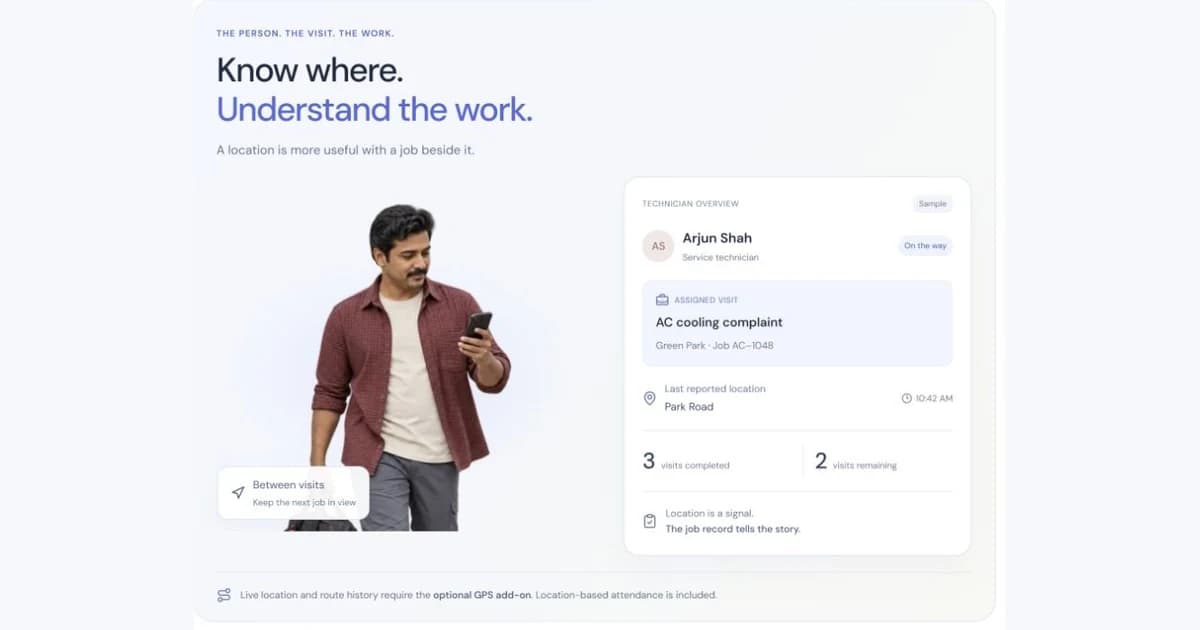Image resolution: width=1200 pixels, height=630 pixels.
Task: Open the 'optional GPS add-on' bold text
Action: click(x=481, y=595)
